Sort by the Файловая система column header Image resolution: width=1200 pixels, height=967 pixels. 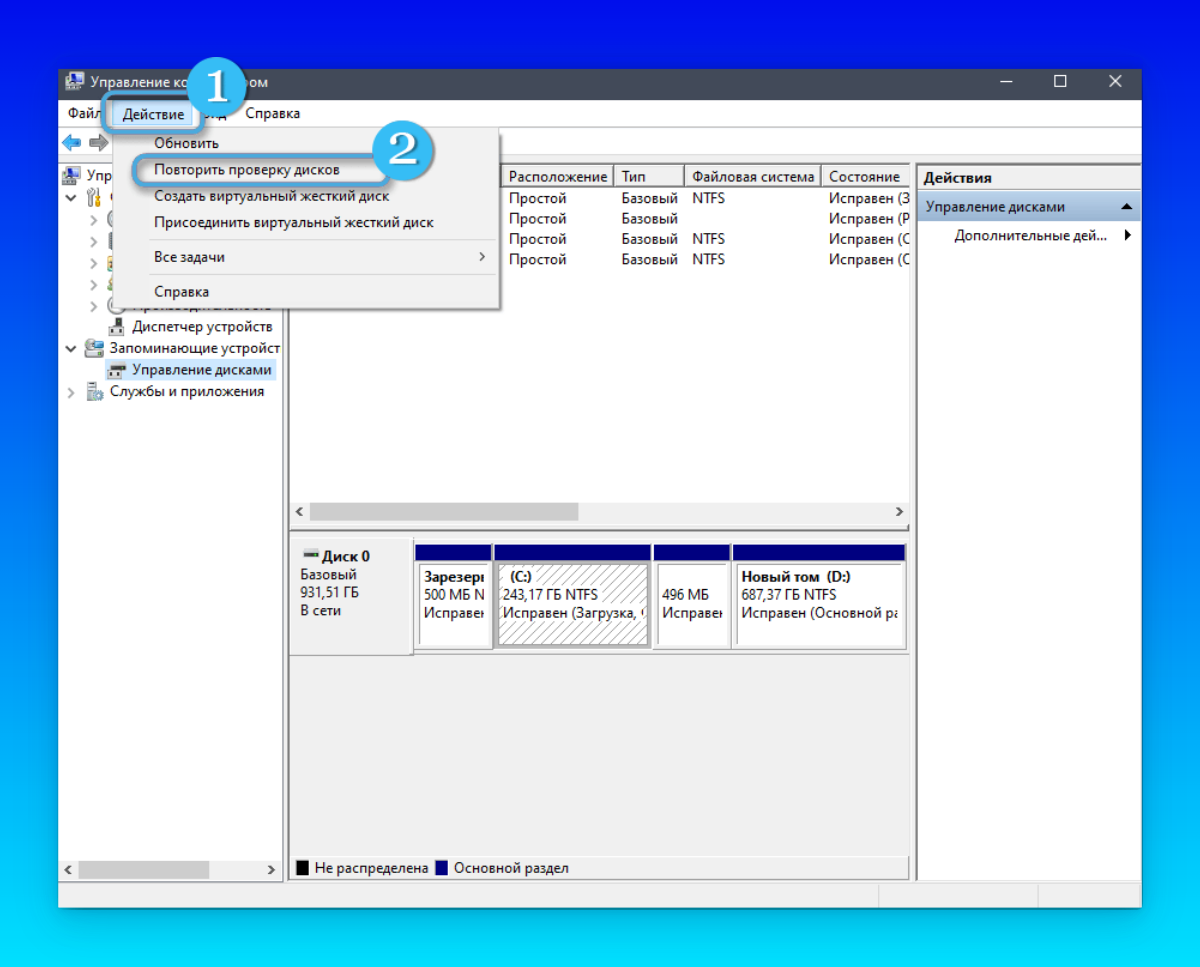753,177
